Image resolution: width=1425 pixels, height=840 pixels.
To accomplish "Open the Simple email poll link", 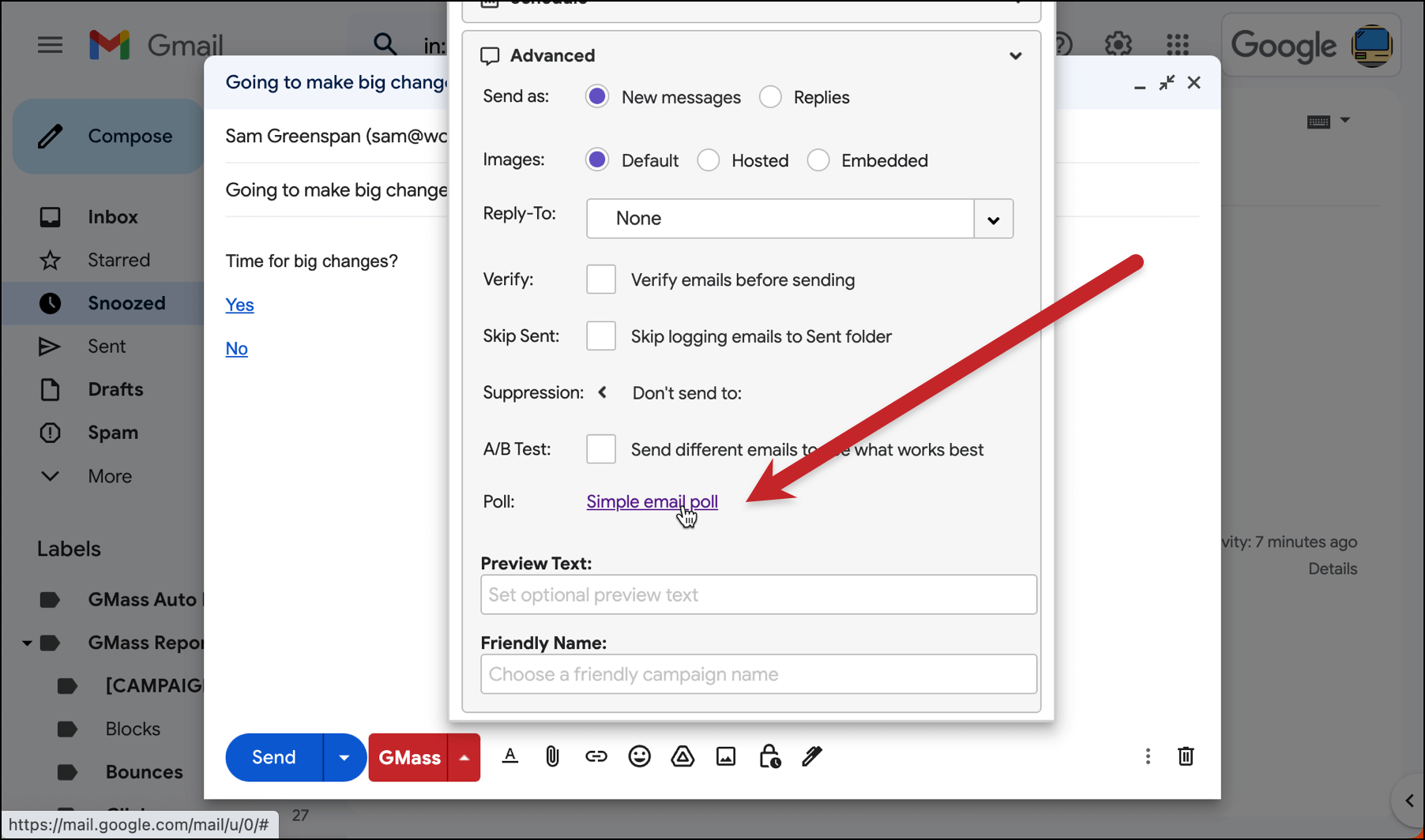I will 652,501.
